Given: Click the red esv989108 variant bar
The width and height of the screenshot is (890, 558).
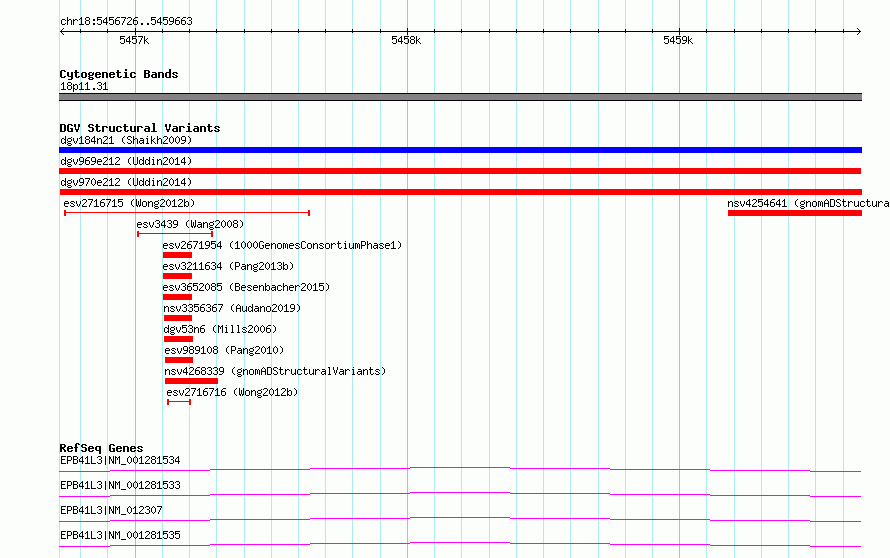Looking at the screenshot, I should pos(179,360).
